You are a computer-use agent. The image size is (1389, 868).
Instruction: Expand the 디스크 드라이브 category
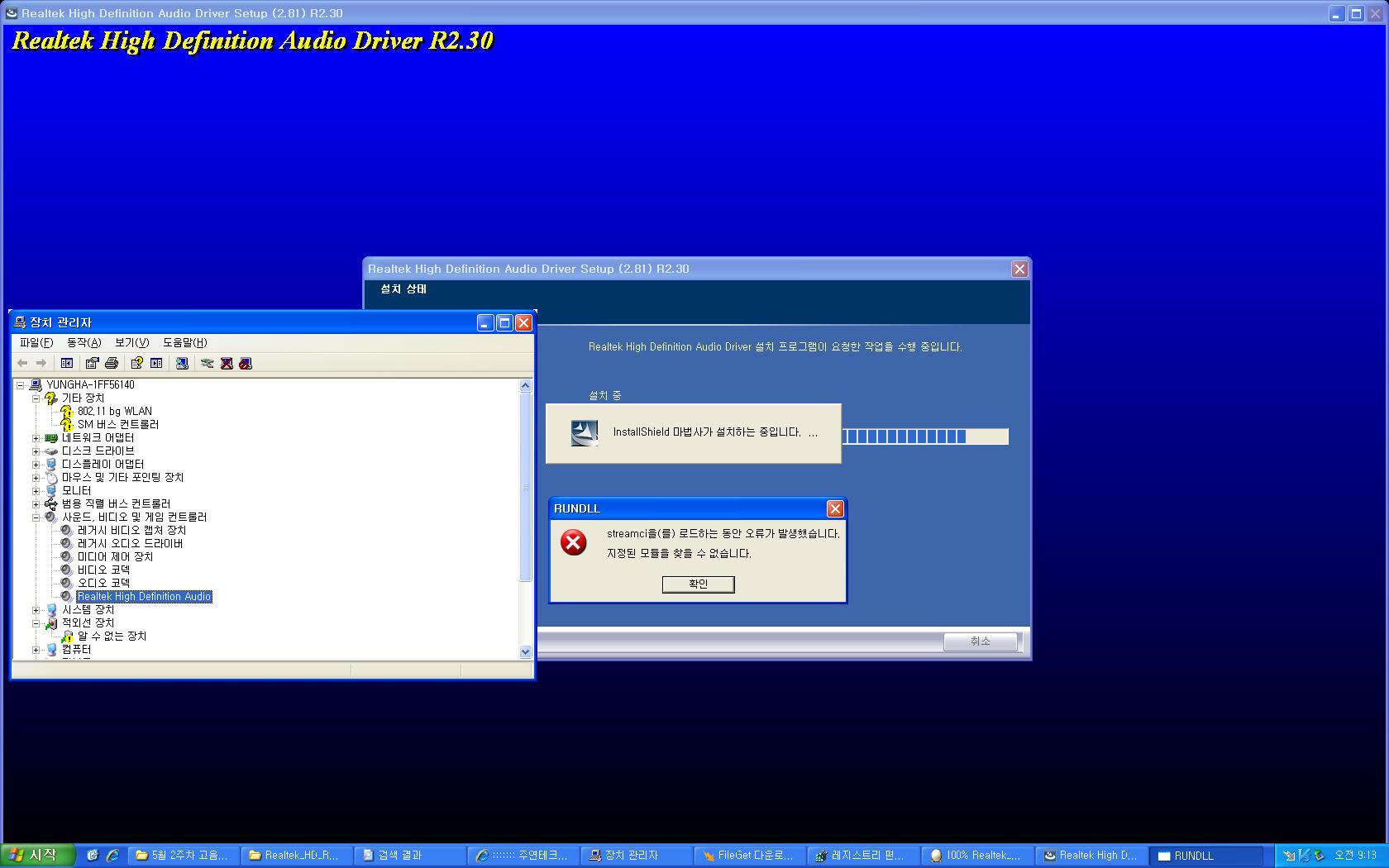pyautogui.click(x=36, y=451)
